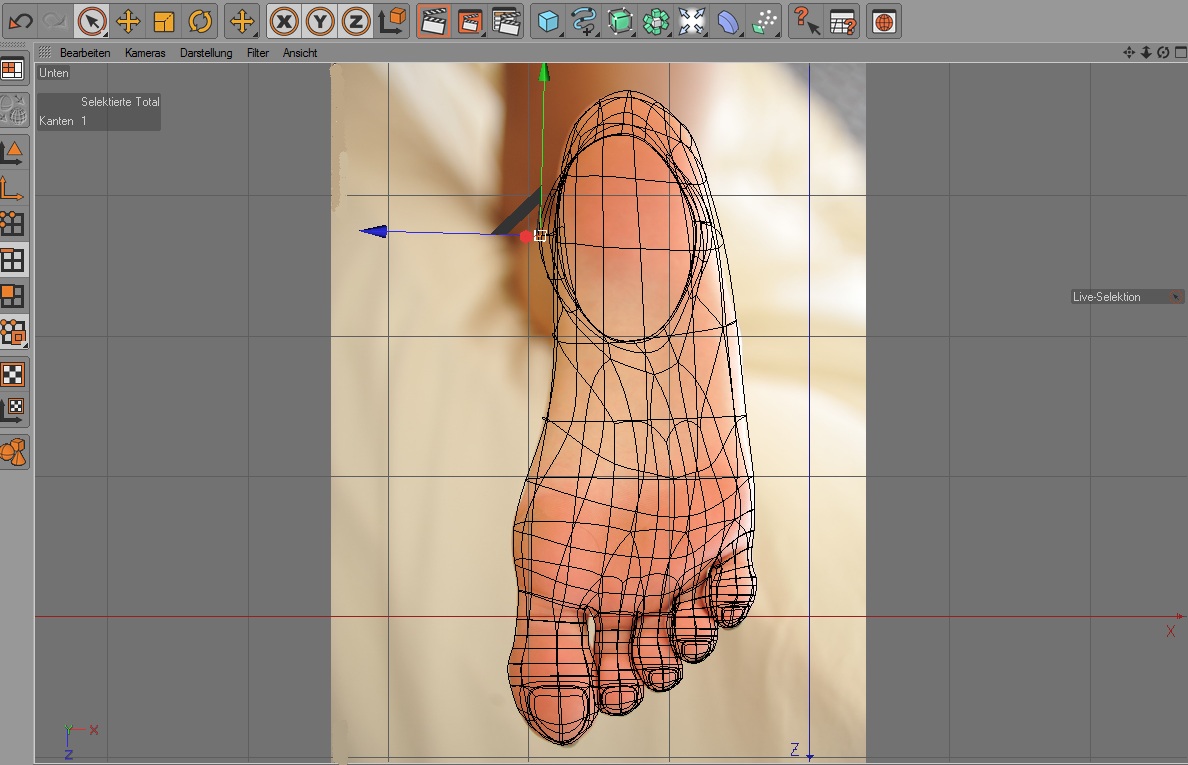Render the active view with clapperboard icon
Screen dimensions: 1188x765
(x=433, y=21)
